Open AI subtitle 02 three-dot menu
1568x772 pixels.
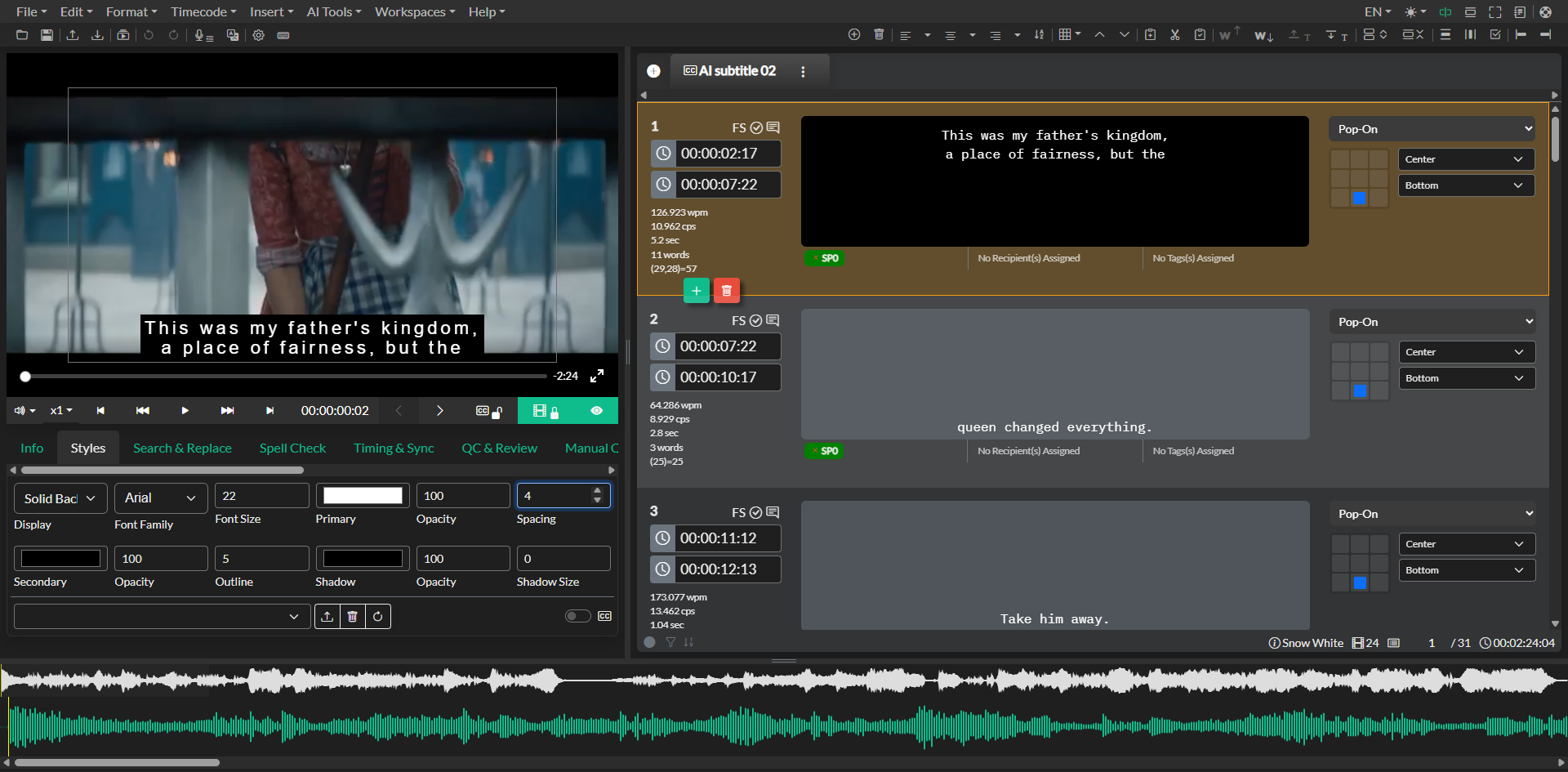(x=803, y=72)
